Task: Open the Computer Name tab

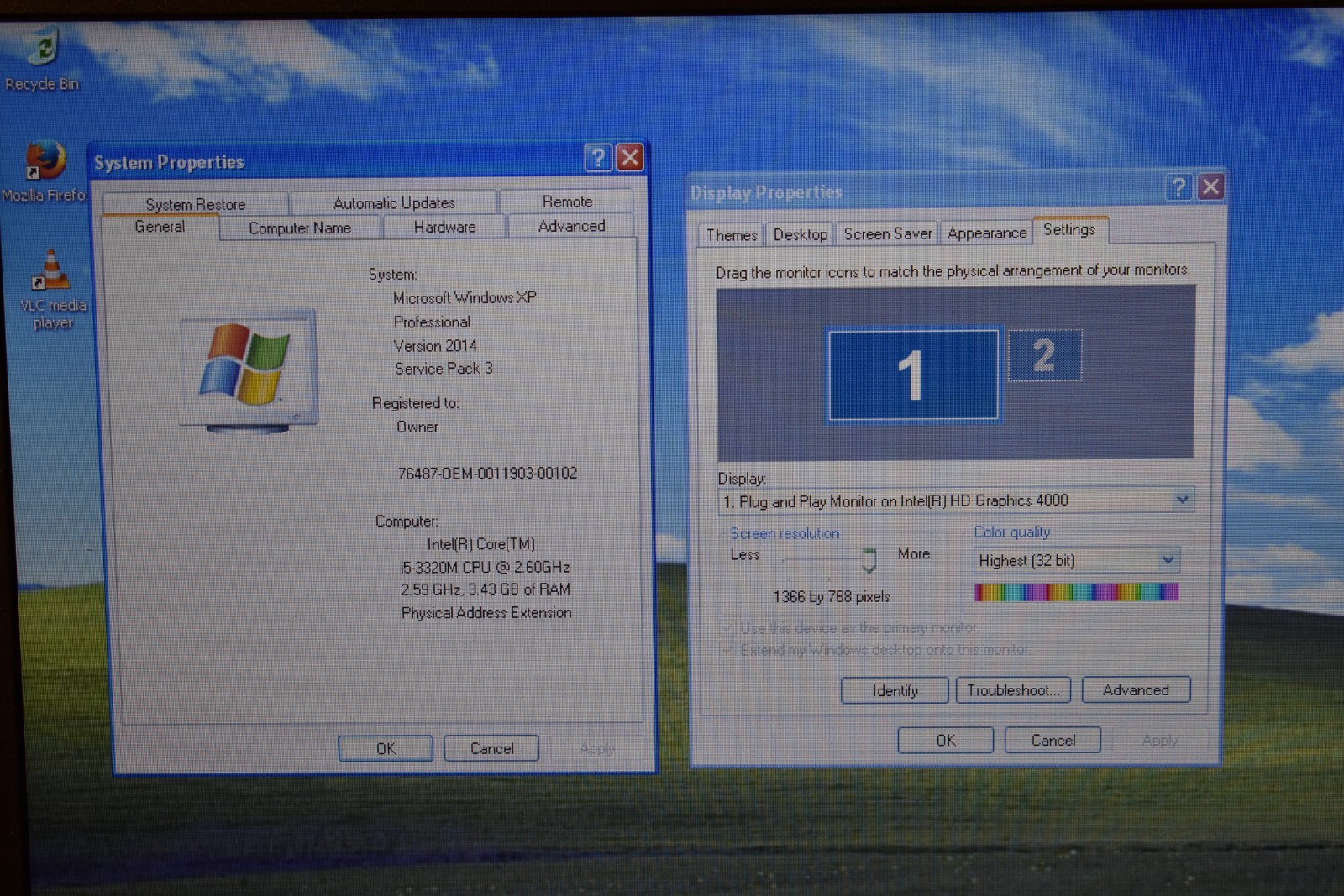Action: click(300, 228)
